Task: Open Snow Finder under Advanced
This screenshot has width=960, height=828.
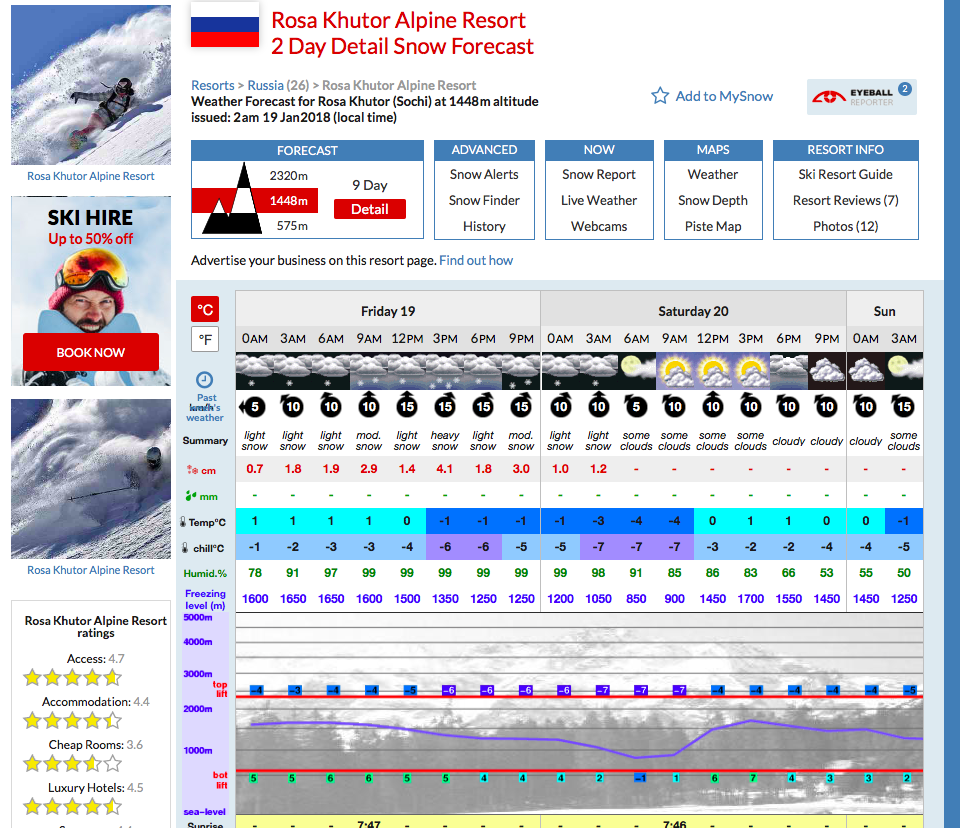Action: point(484,200)
